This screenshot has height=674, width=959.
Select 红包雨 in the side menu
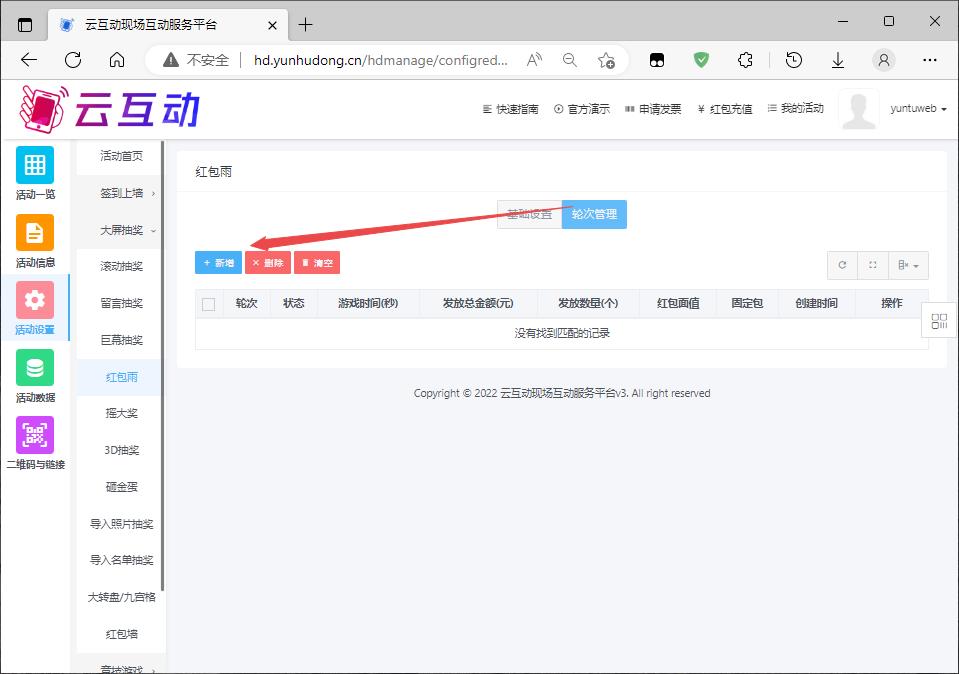tap(120, 377)
